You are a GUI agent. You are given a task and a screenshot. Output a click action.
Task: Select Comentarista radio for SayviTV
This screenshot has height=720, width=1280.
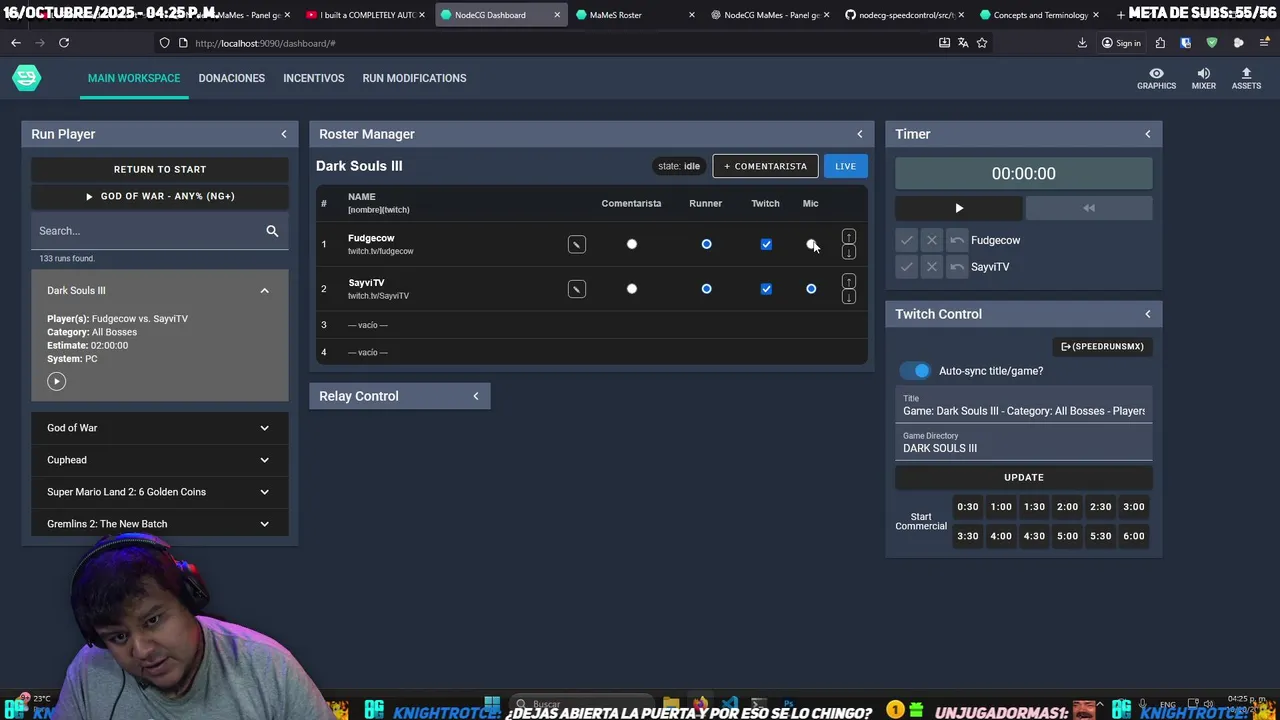coord(631,289)
